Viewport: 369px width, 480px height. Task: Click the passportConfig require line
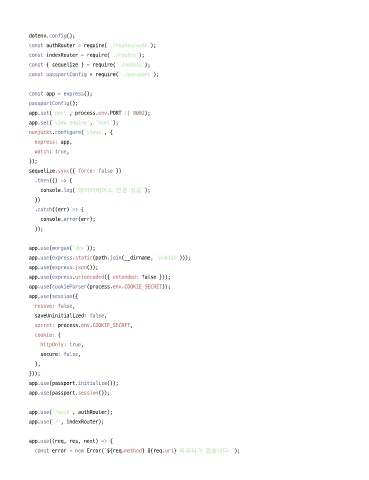click(94, 74)
